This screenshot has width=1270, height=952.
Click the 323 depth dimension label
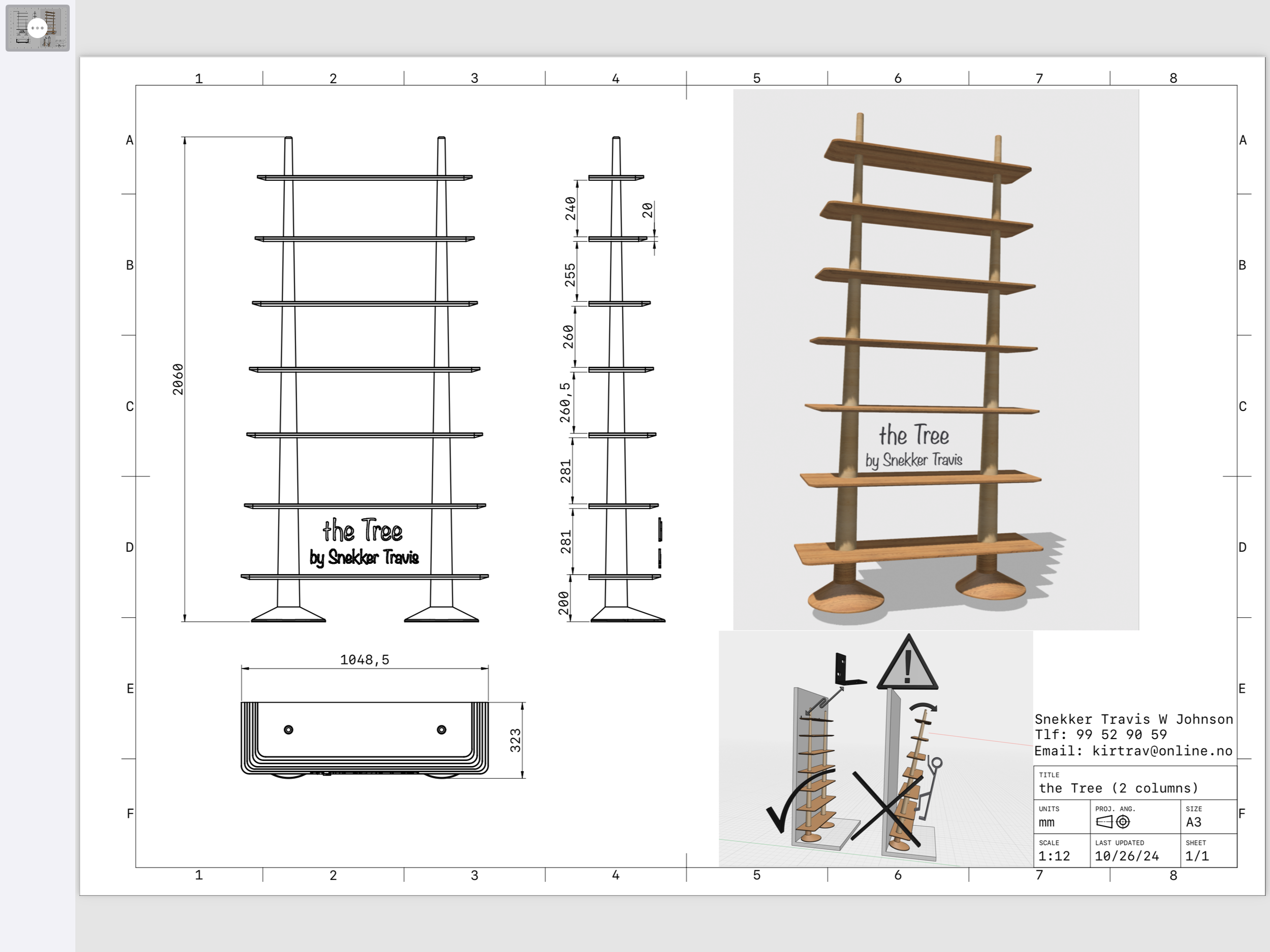pyautogui.click(x=516, y=740)
